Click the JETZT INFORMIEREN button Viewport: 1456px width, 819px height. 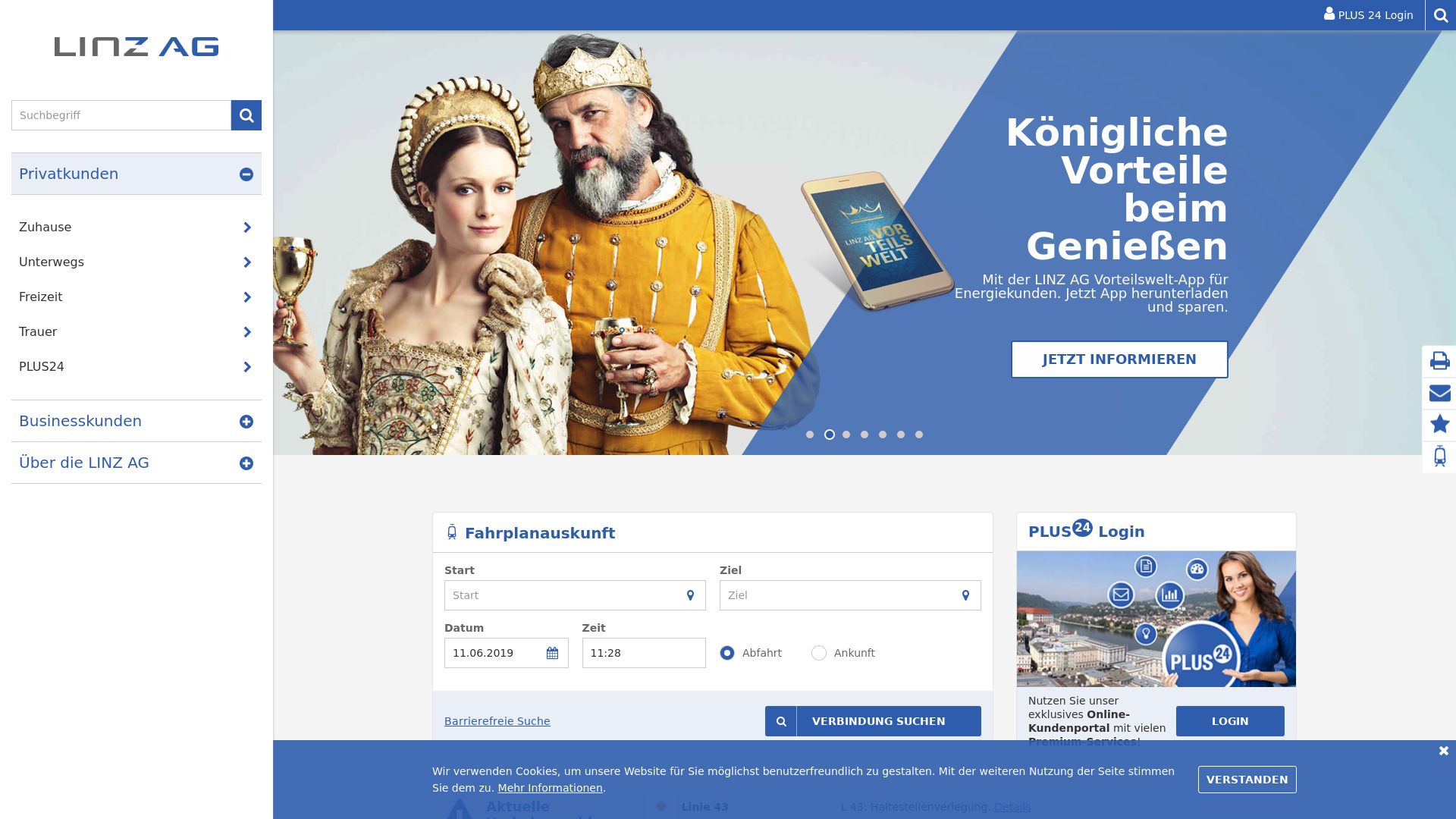[1119, 359]
